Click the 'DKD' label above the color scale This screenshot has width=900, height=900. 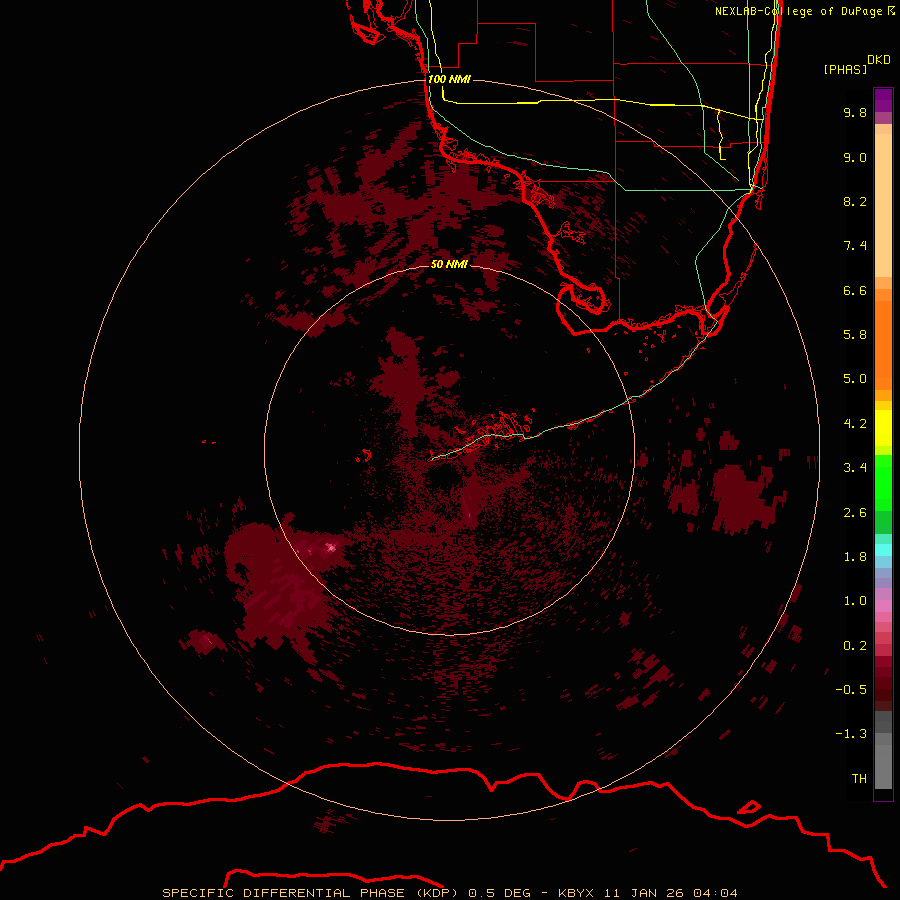pyautogui.click(x=879, y=60)
